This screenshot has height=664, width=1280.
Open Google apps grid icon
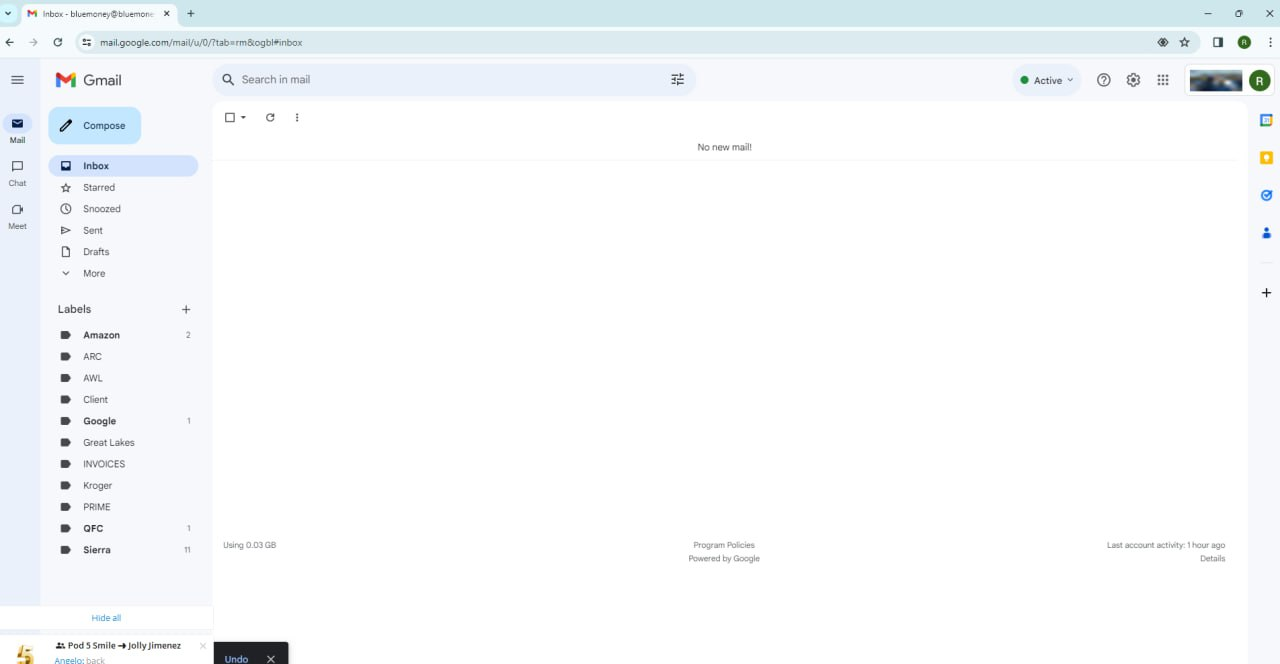(1163, 80)
